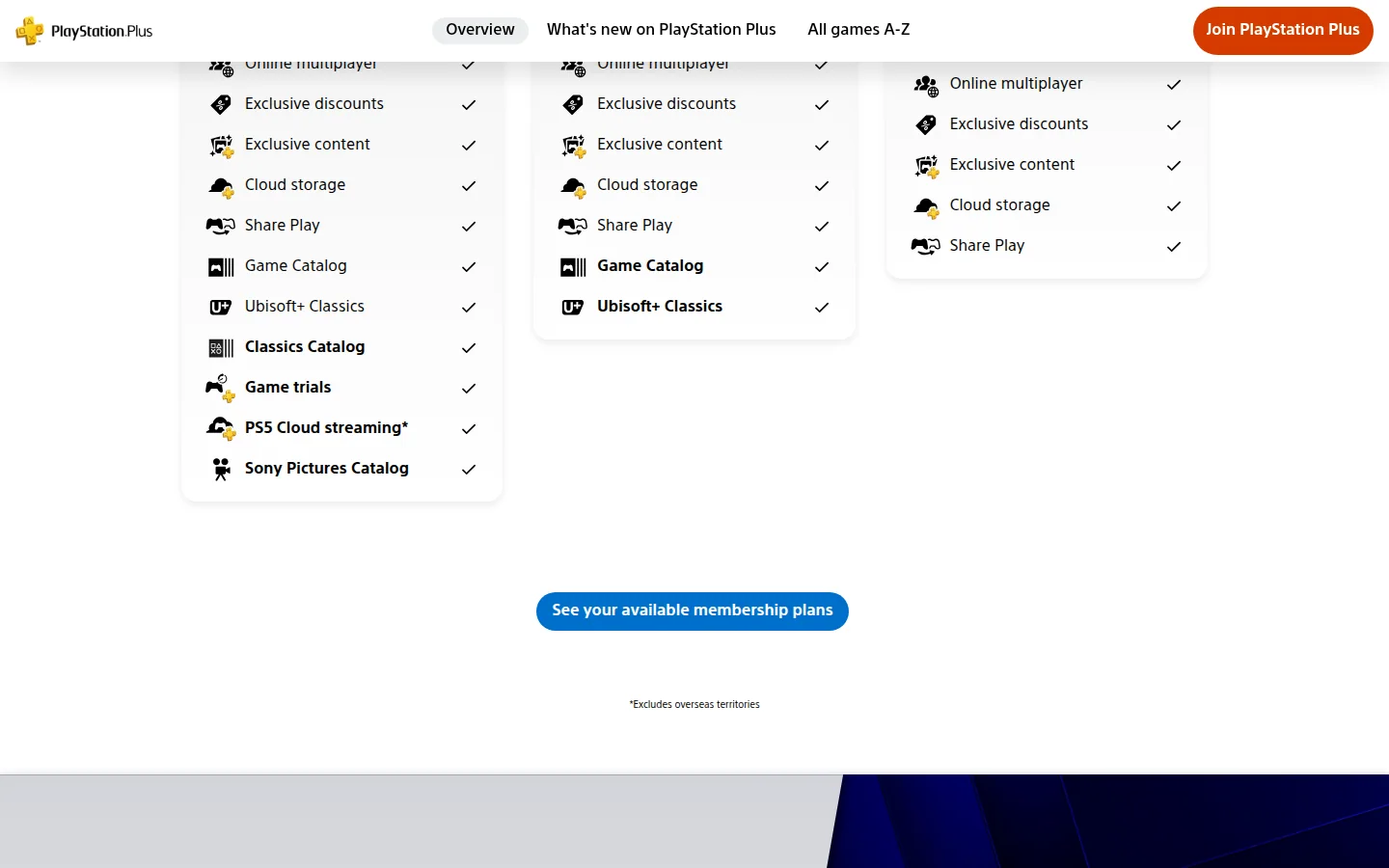Click the Game Catalog icon in leftmost card
Viewport: 1389px width, 868px height.
pyautogui.click(x=221, y=267)
